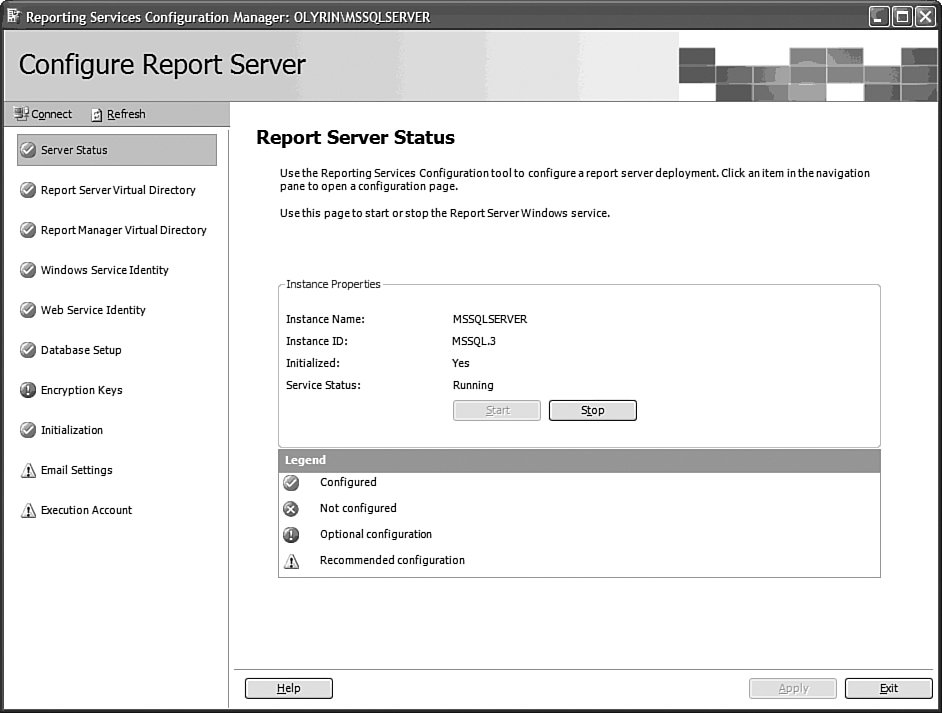Click the MSSQL.3 instance ID value
Image resolution: width=942 pixels, height=713 pixels.
coord(473,341)
